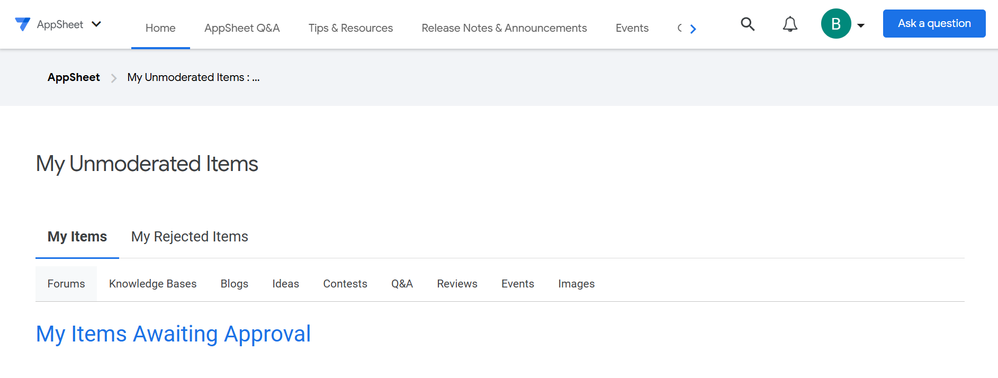The width and height of the screenshot is (998, 378).
Task: Click the AppSheet breadcrumb link
Action: coord(74,78)
